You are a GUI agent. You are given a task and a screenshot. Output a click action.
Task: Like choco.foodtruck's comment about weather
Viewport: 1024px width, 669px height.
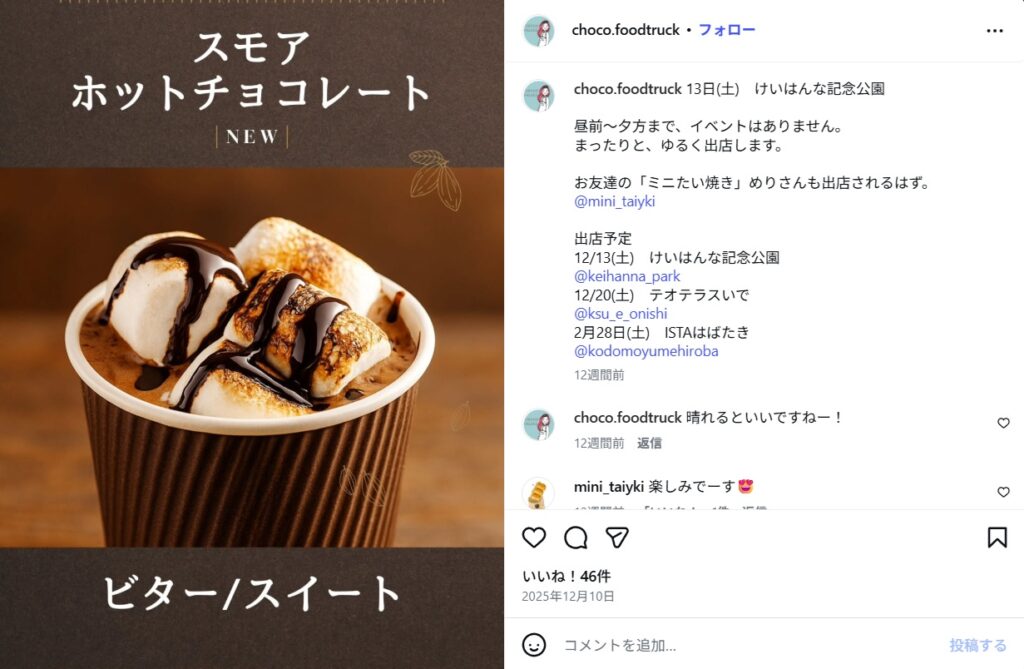coord(1003,423)
